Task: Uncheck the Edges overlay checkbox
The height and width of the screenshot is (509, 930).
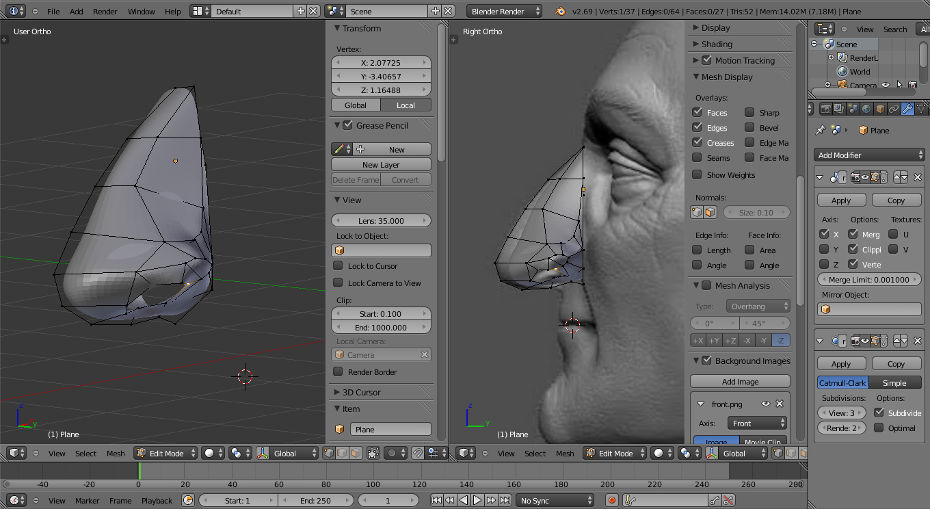Action: pos(698,128)
